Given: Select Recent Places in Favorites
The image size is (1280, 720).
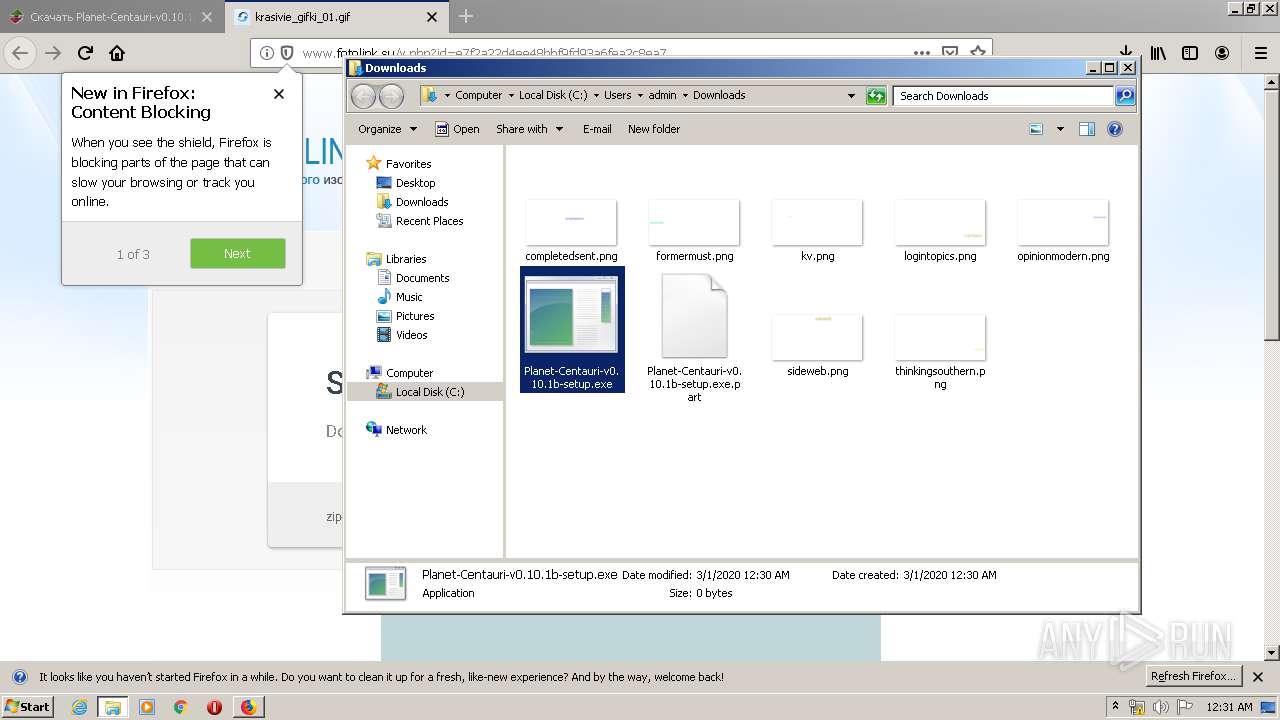Looking at the screenshot, I should (420, 221).
